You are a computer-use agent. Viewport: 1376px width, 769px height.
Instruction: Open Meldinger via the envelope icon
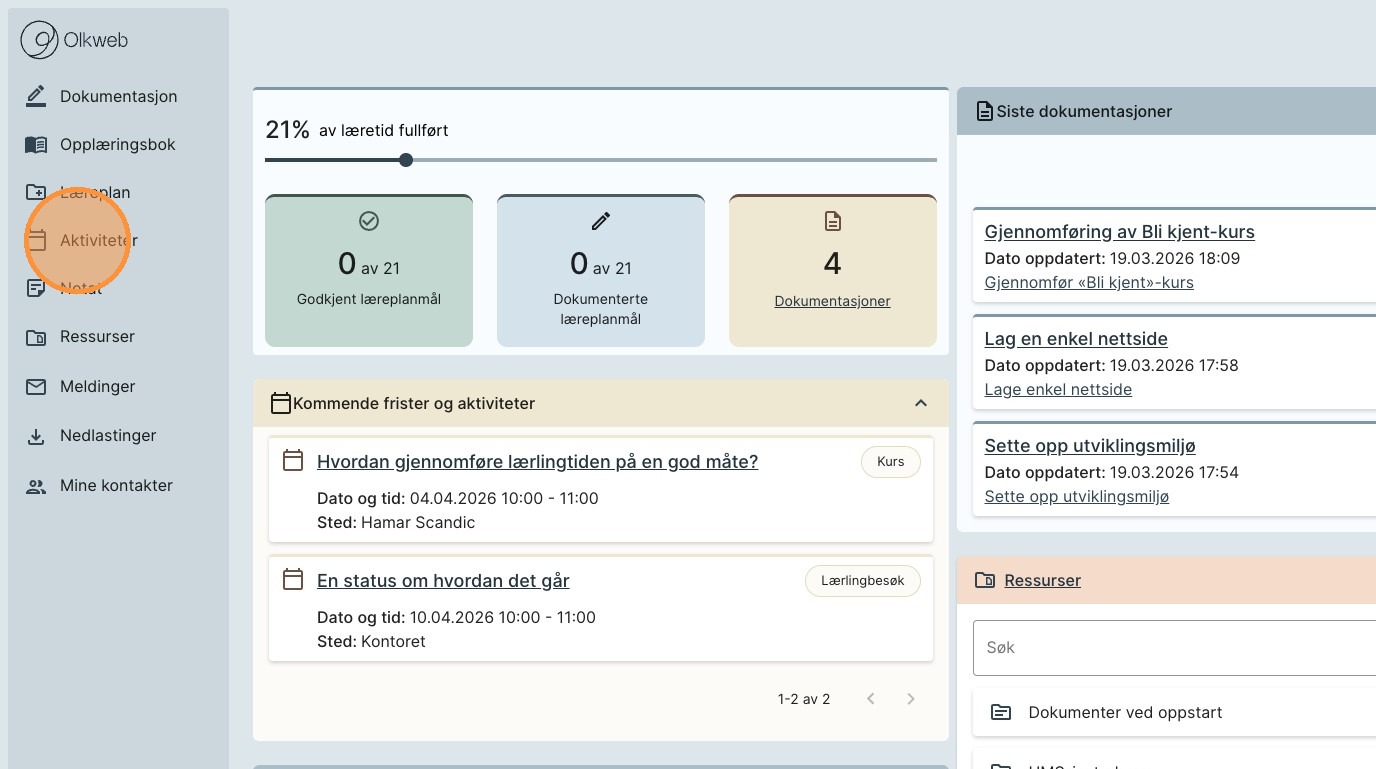(36, 387)
